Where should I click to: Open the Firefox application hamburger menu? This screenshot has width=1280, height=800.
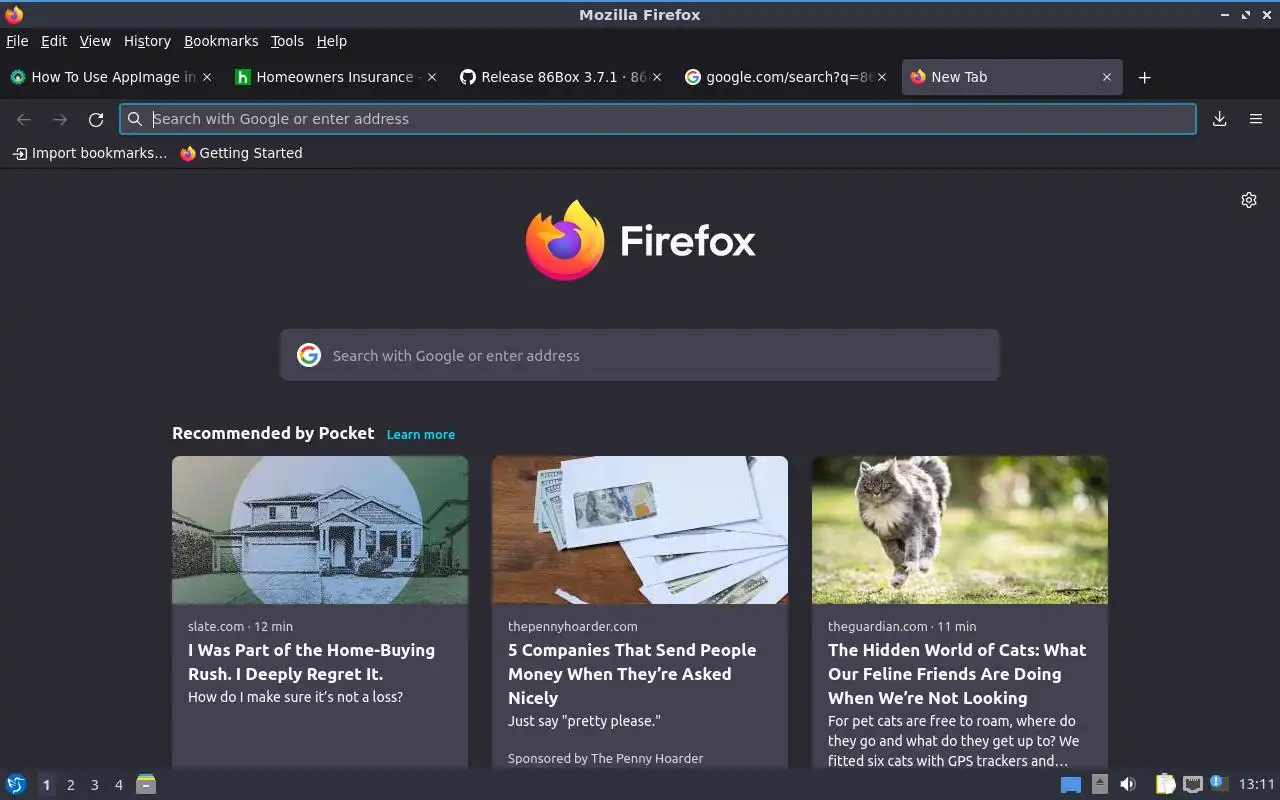click(1256, 119)
